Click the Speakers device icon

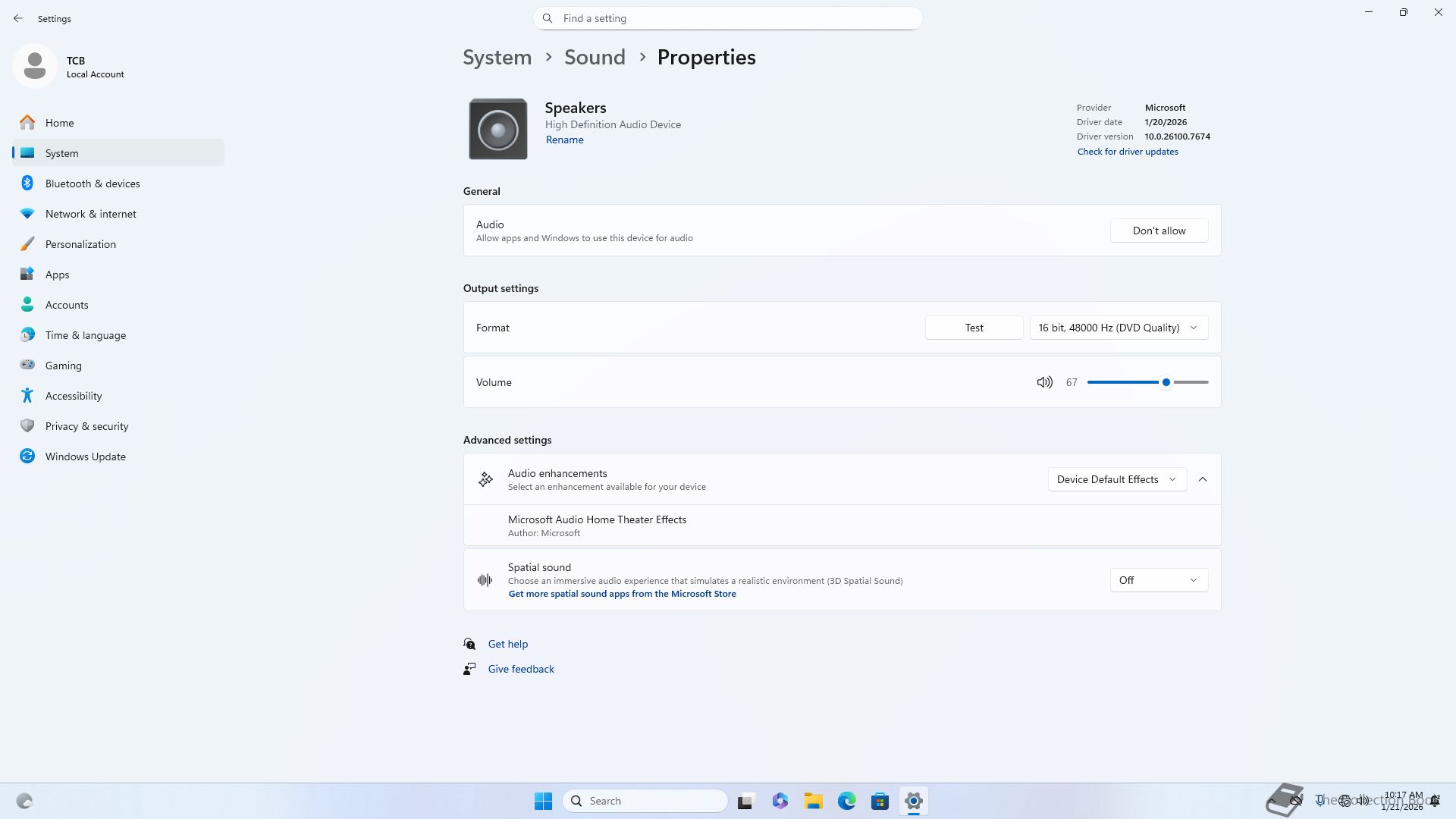[497, 129]
